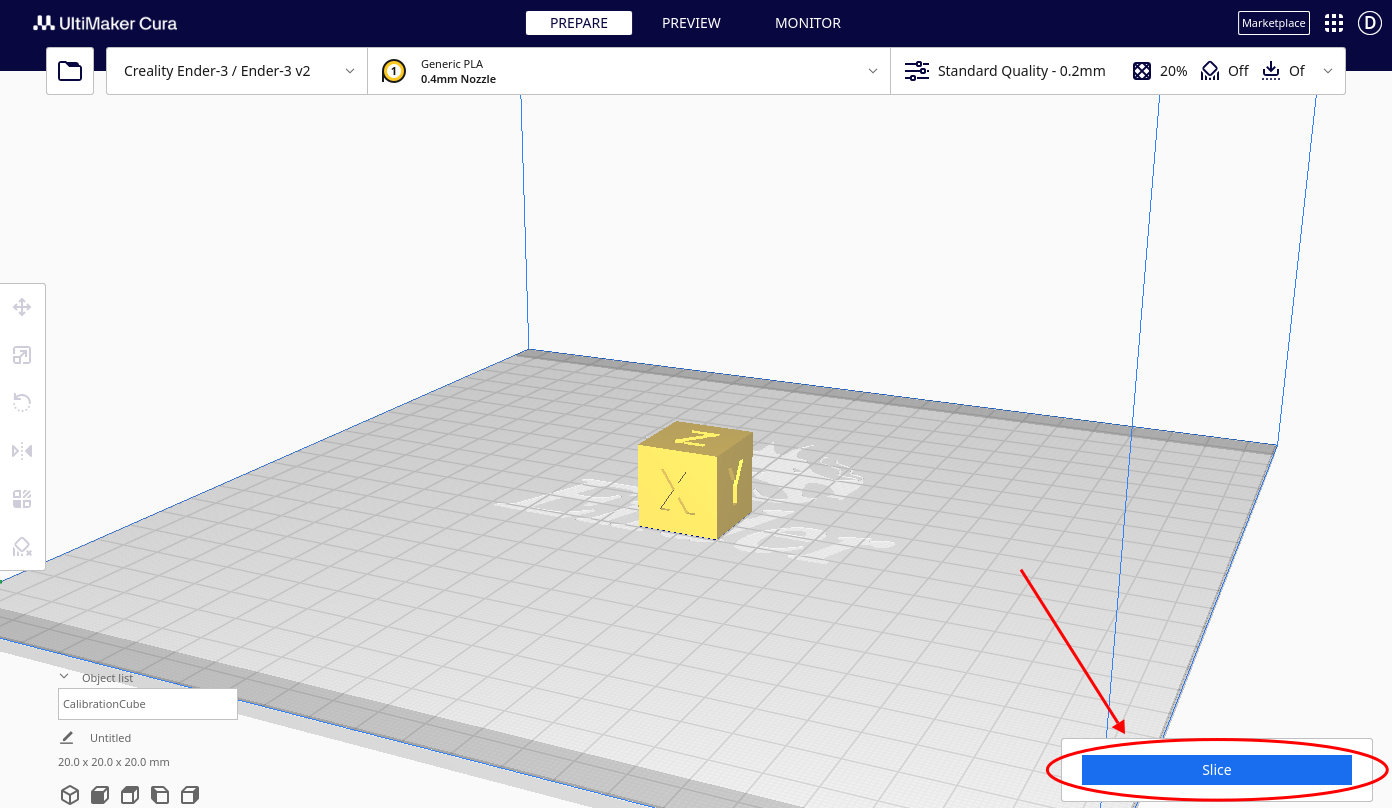Select the Mirror tool
The height and width of the screenshot is (808, 1392).
pos(22,451)
